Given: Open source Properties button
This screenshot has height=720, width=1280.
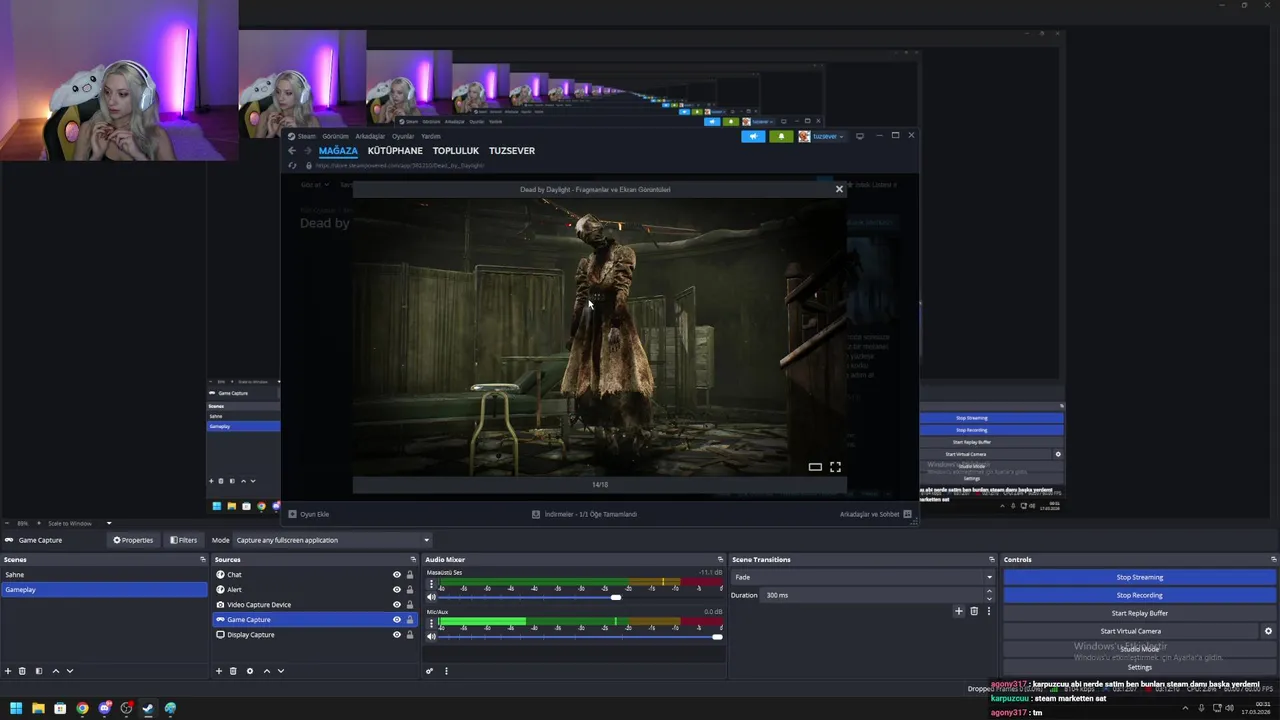Looking at the screenshot, I should [134, 540].
